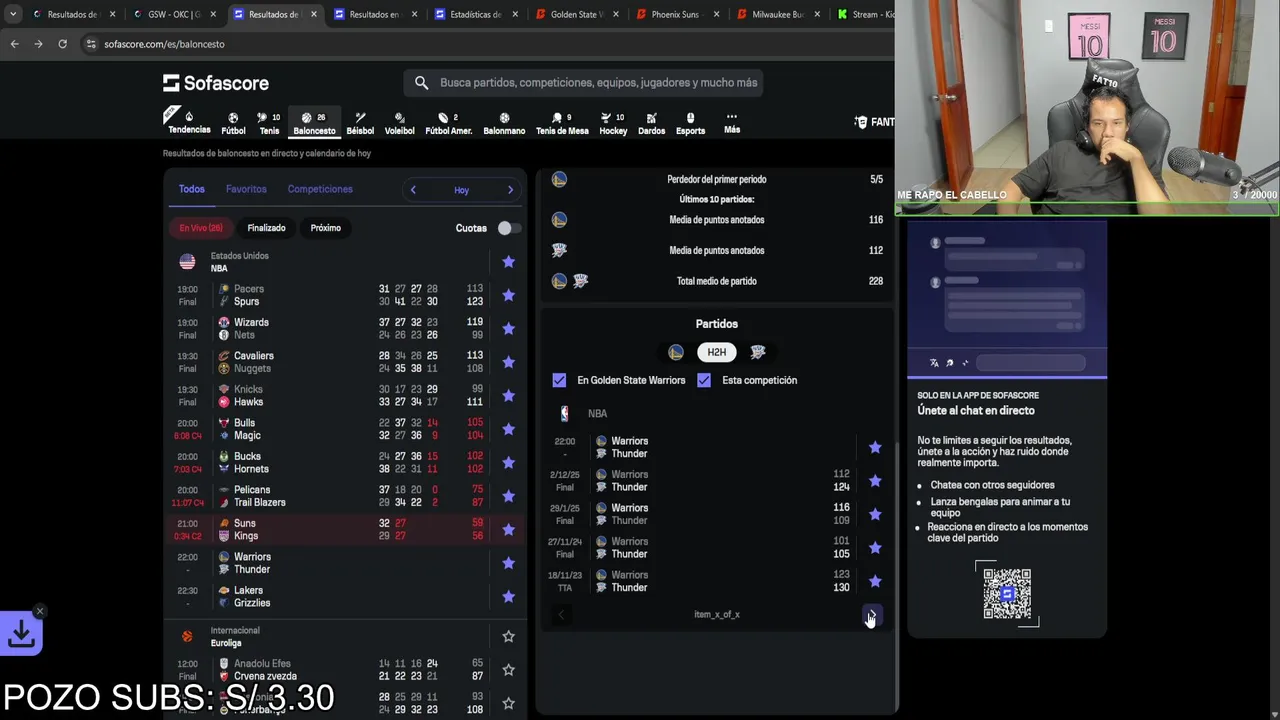Open the Hoy date picker
The height and width of the screenshot is (720, 1280).
[x=461, y=190]
